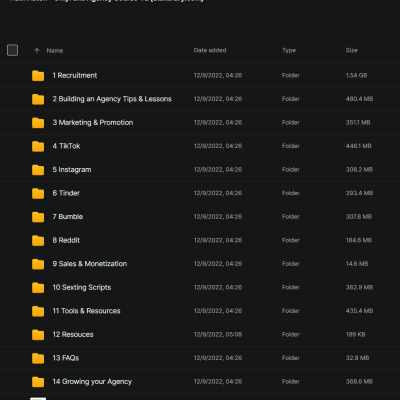Click the folder icon for 1 Recruitment
Image resolution: width=400 pixels, height=400 pixels.
(38, 76)
